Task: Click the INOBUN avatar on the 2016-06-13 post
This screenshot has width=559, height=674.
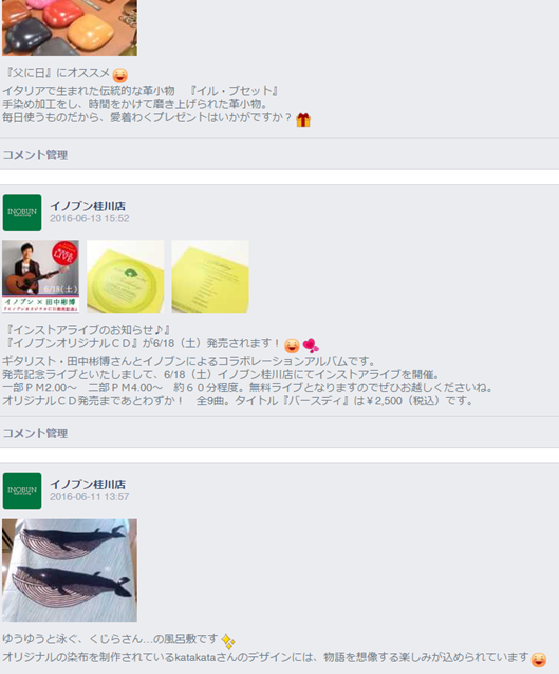Action: (x=22, y=212)
